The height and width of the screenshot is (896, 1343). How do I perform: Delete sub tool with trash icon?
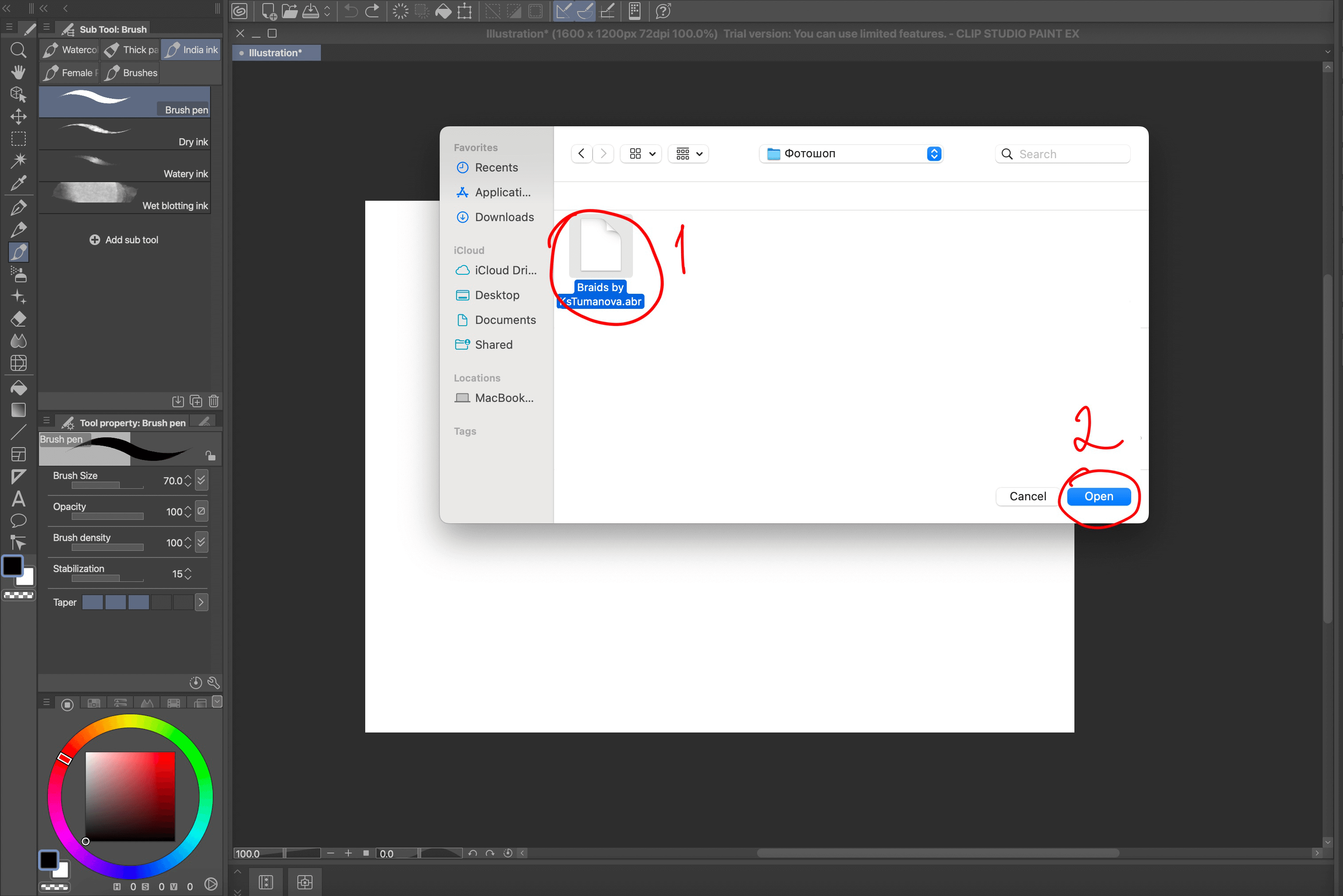click(214, 401)
